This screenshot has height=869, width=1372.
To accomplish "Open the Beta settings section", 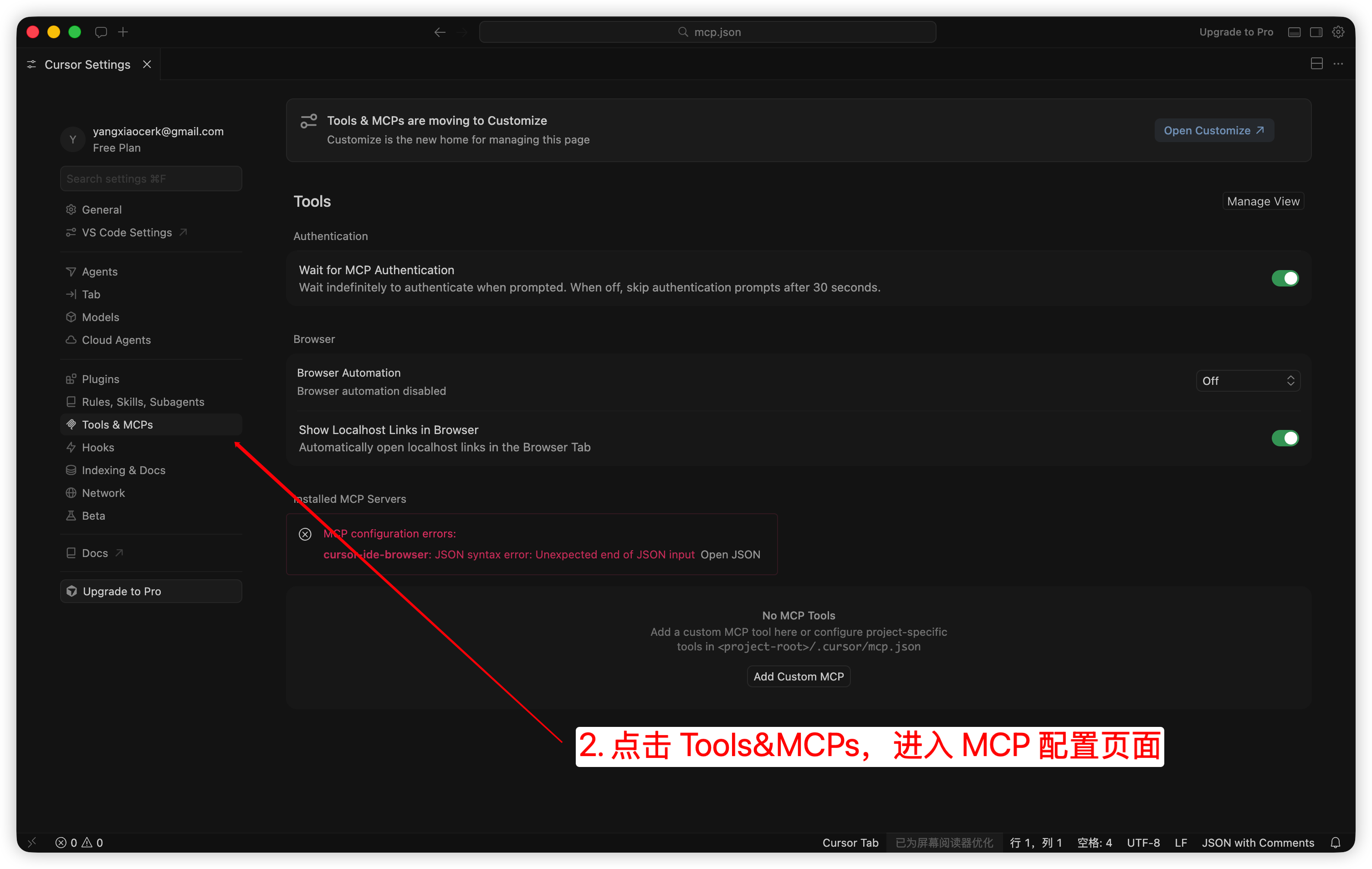I will point(151,516).
